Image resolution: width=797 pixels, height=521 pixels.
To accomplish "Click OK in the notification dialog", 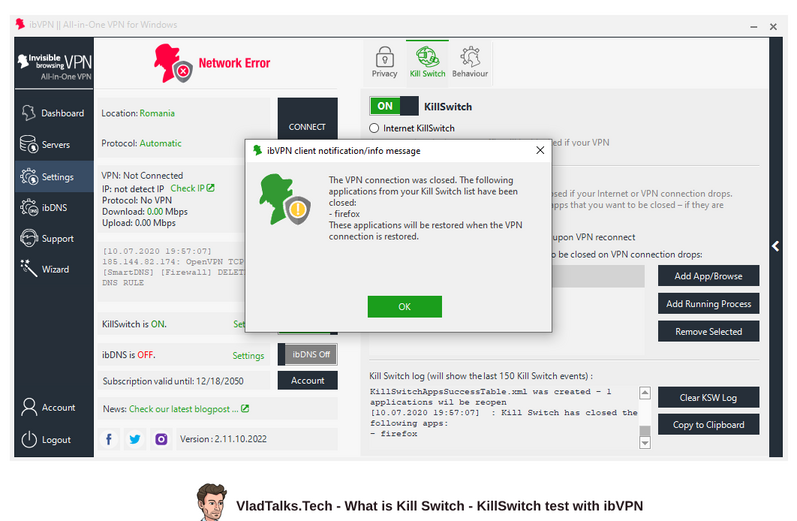I will [405, 307].
